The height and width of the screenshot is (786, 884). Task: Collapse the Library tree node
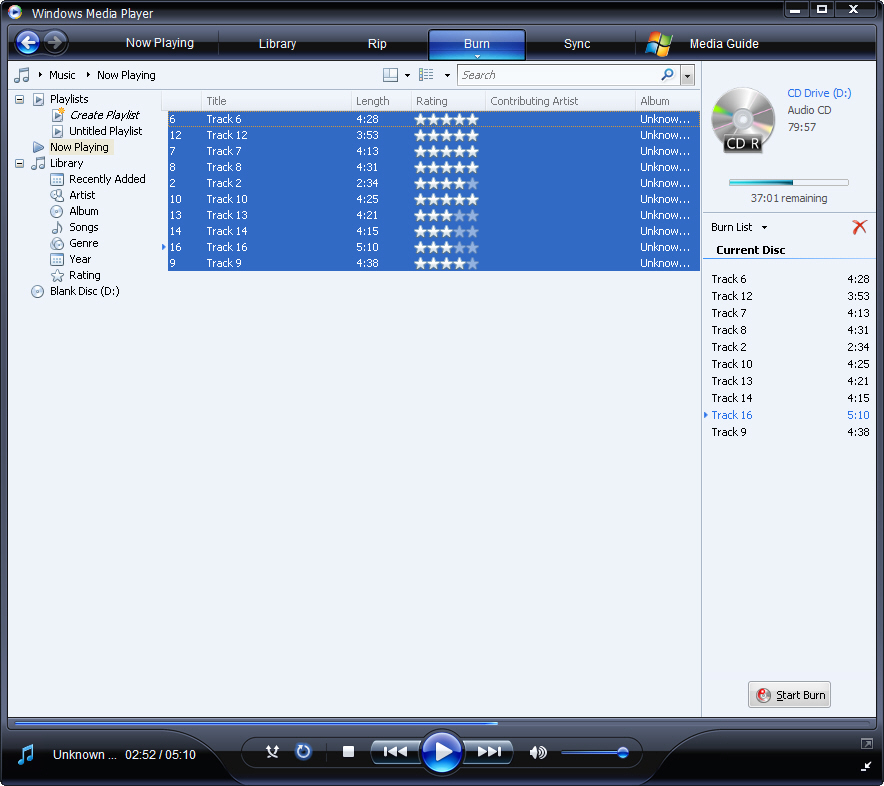point(20,164)
